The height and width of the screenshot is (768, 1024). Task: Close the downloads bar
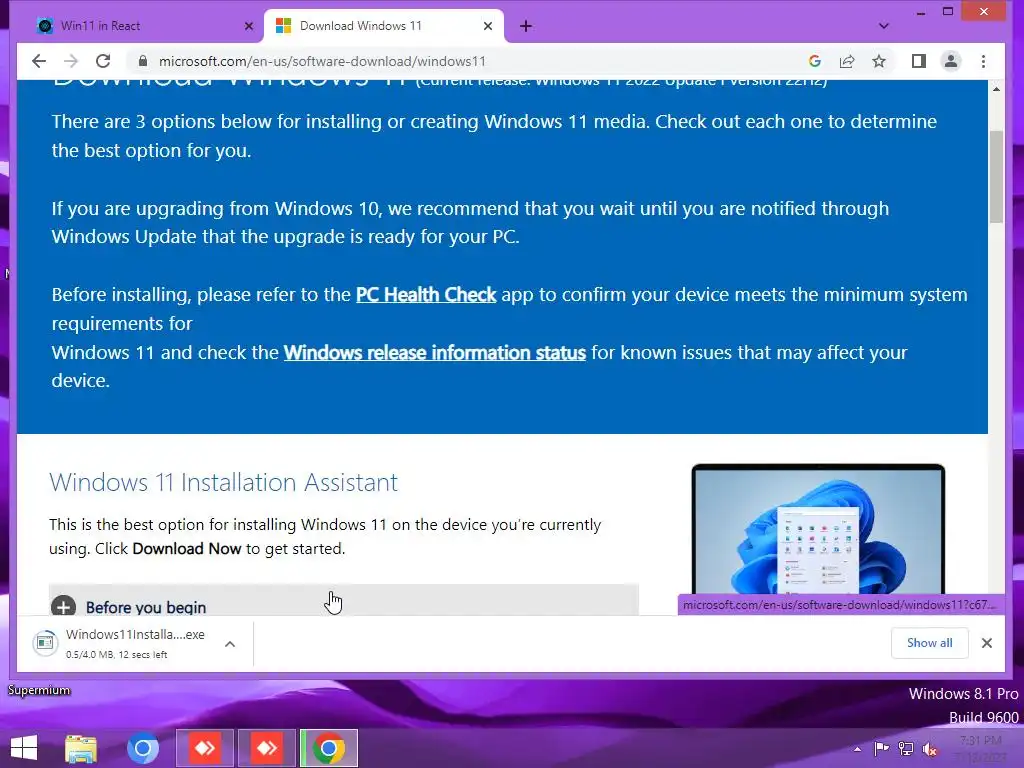tap(987, 643)
